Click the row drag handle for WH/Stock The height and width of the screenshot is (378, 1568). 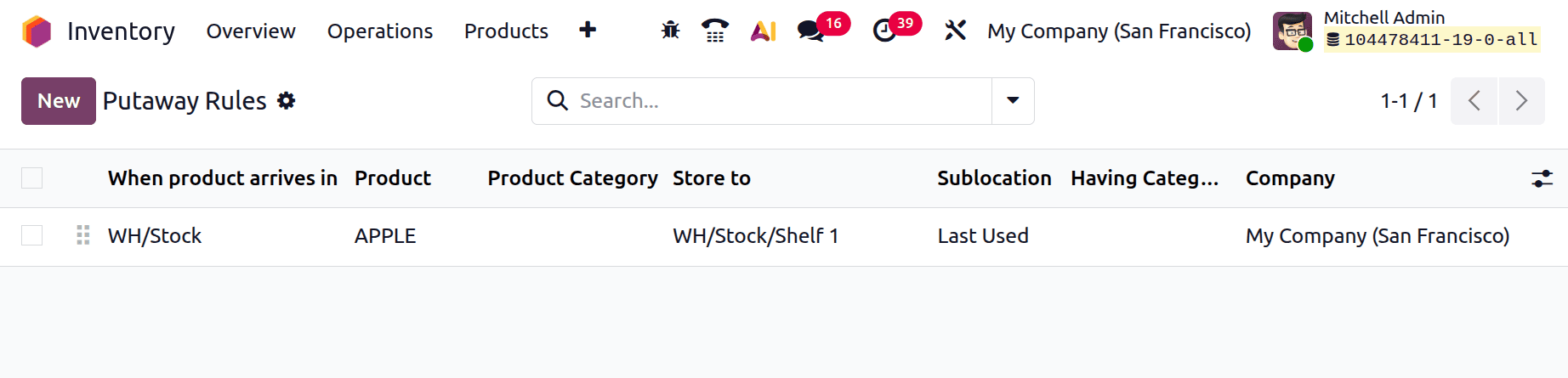(83, 235)
